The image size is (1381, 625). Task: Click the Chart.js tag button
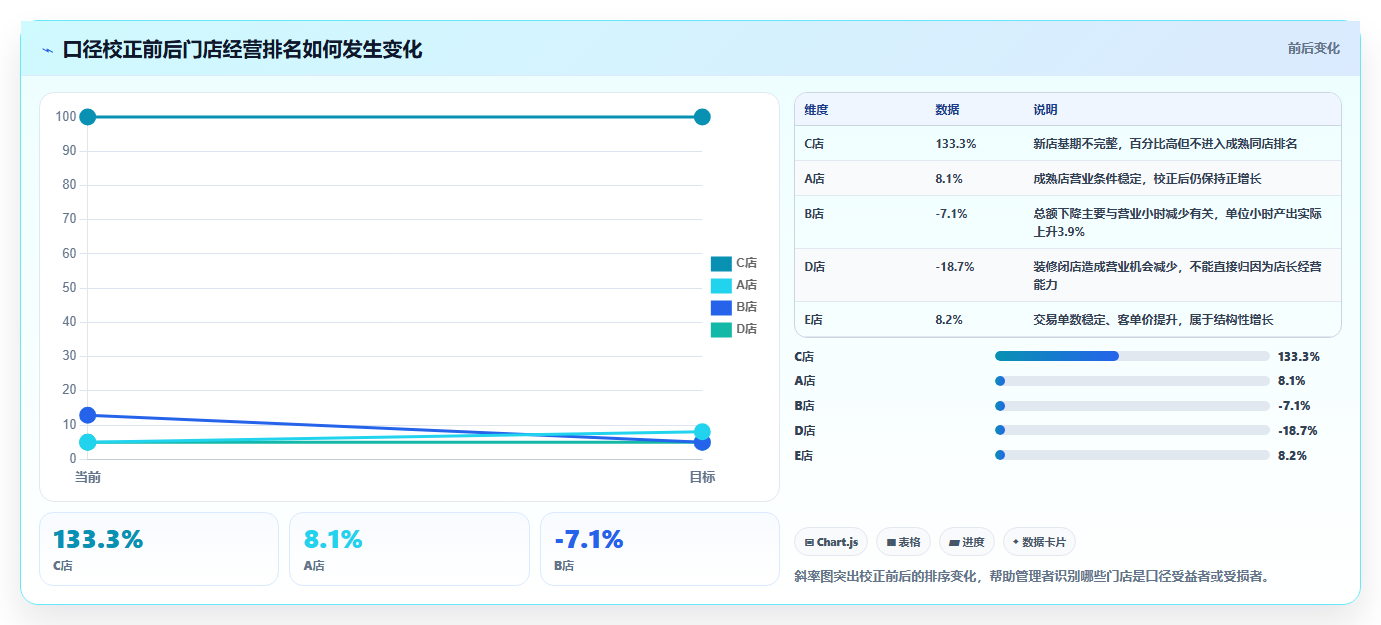(x=831, y=542)
